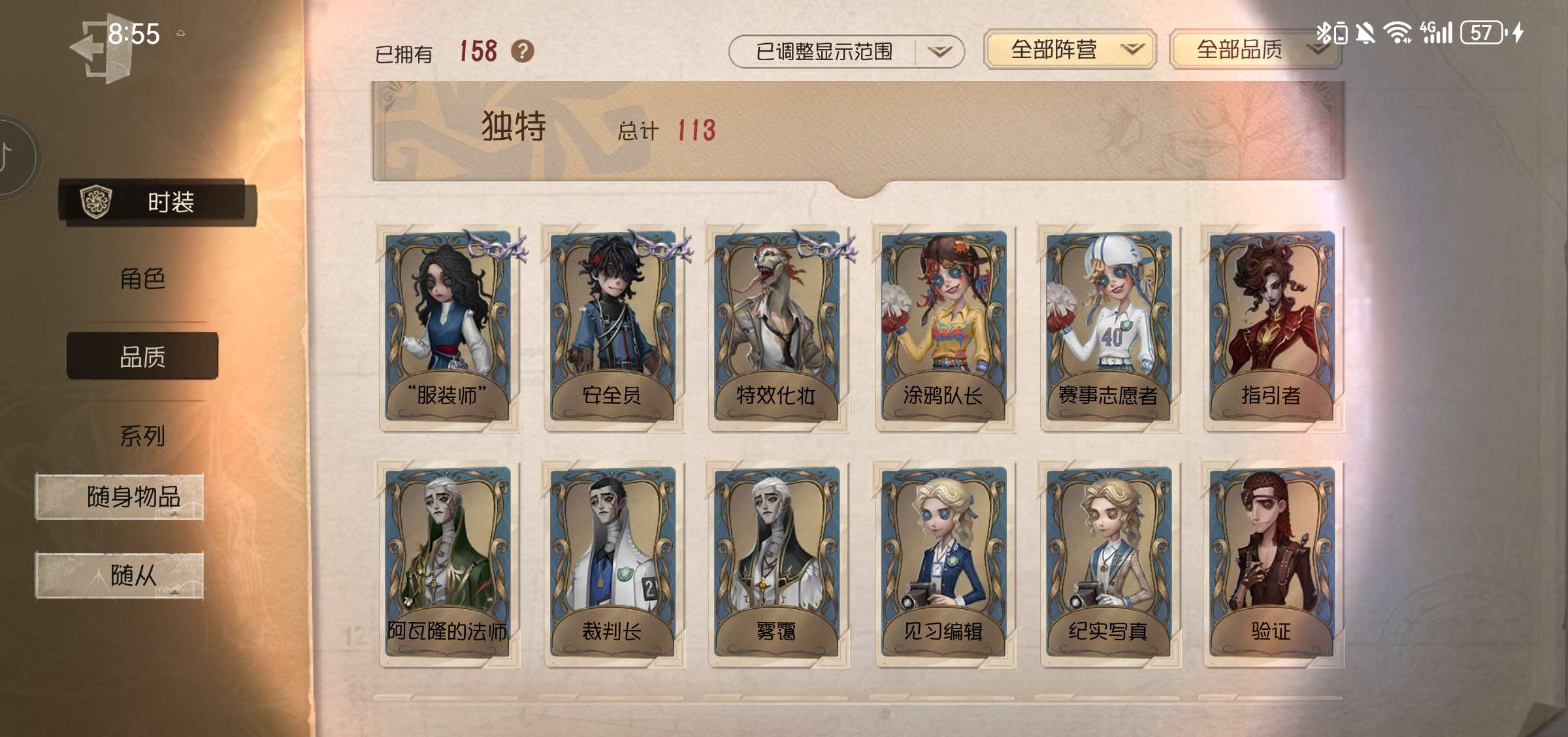Select the 涂鸦队长 costume card
This screenshot has width=1568, height=737.
944,328
